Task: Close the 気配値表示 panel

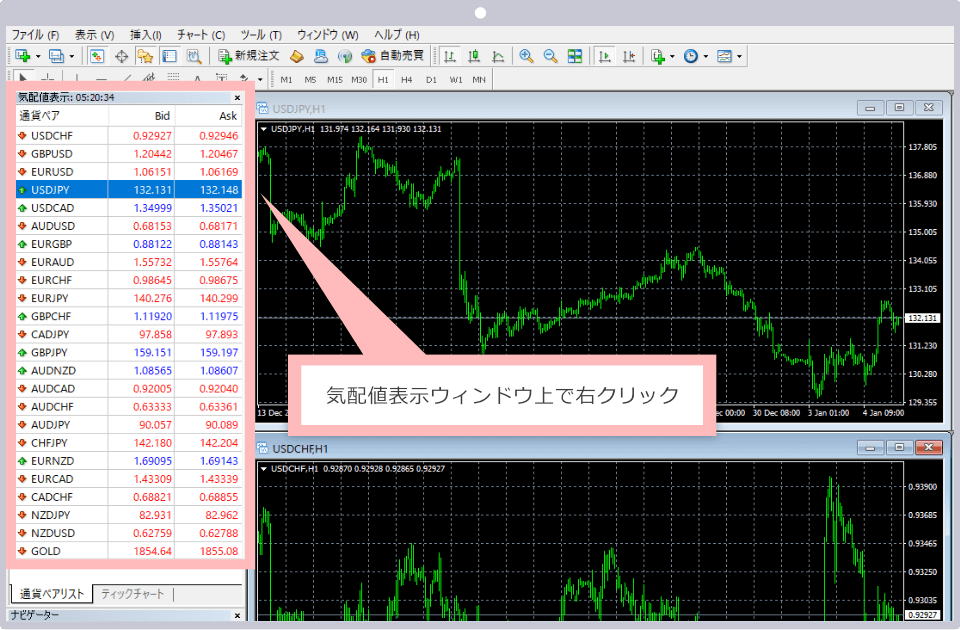Action: tap(237, 98)
